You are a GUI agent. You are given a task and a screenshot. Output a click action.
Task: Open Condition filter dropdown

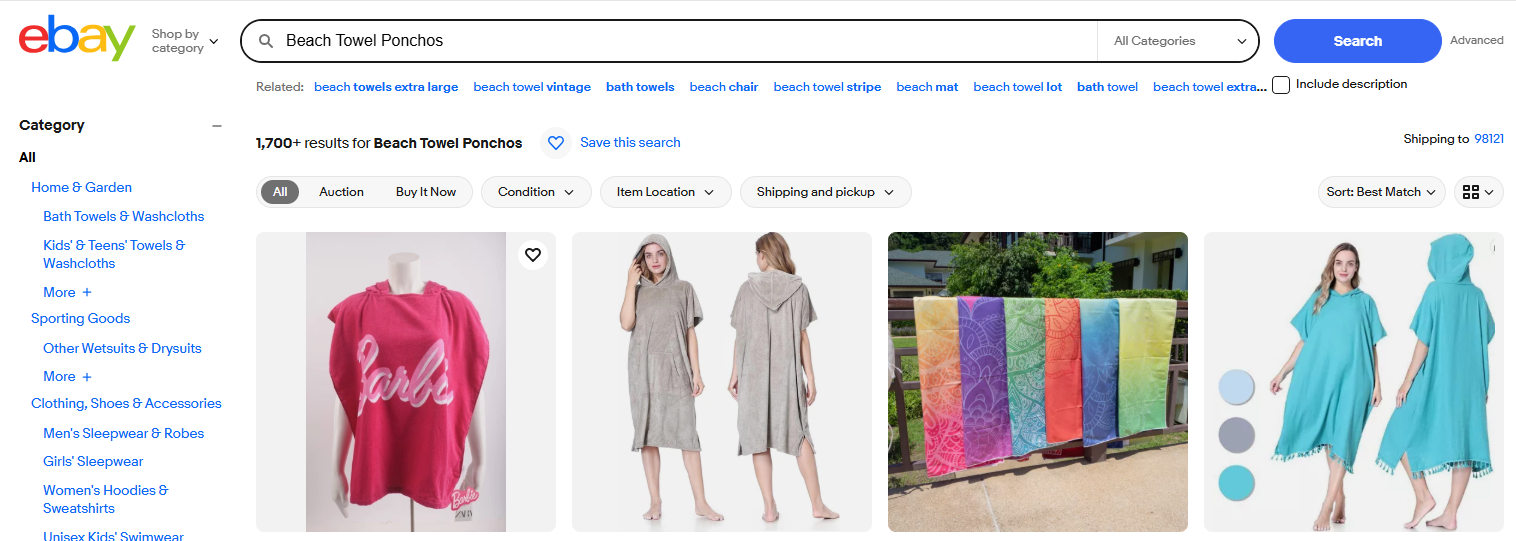536,192
